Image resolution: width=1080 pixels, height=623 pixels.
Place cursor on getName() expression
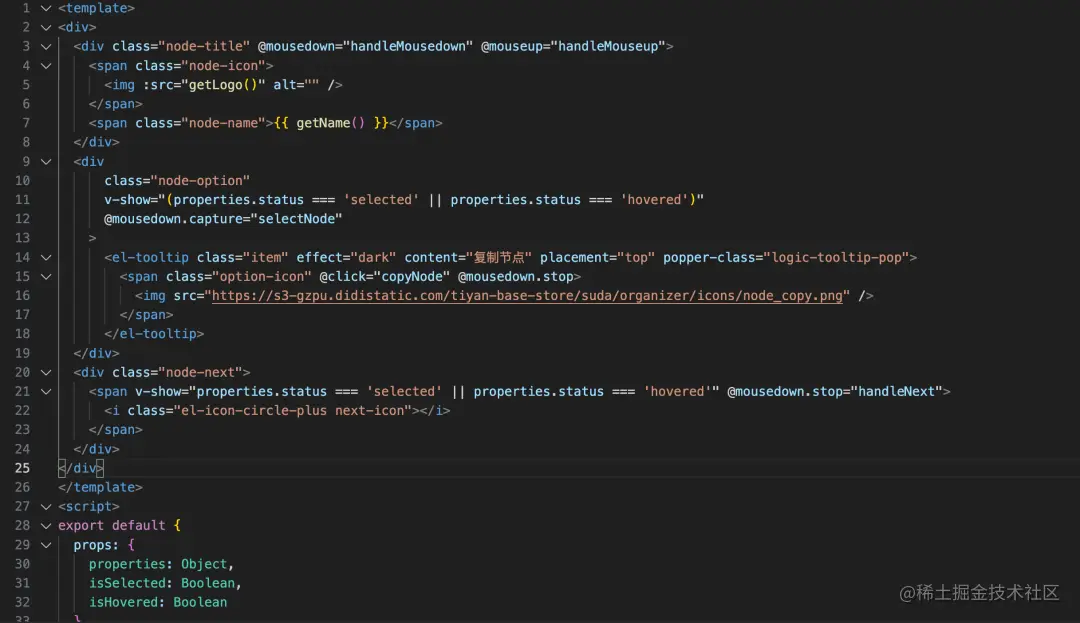tap(331, 123)
